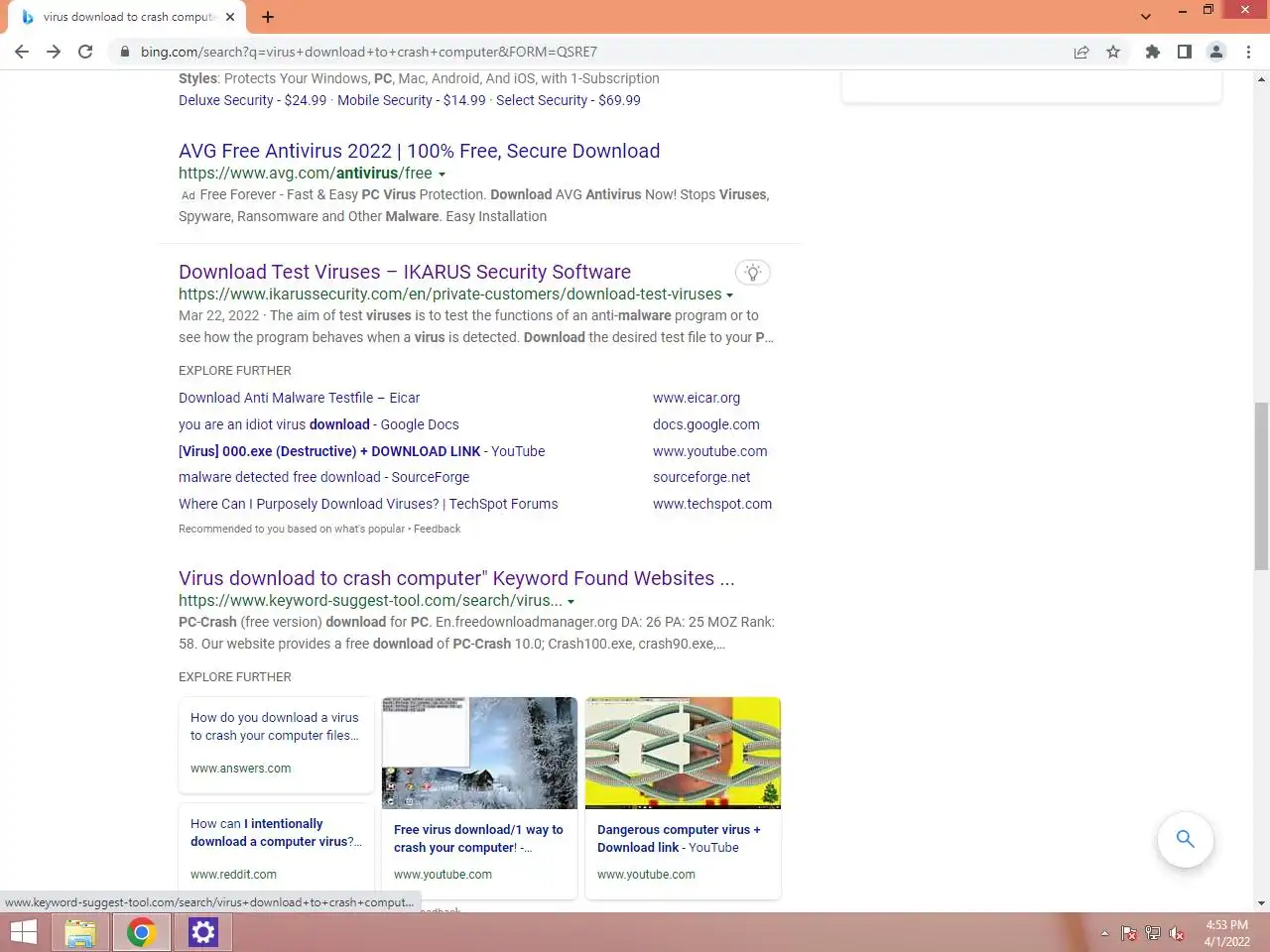The height and width of the screenshot is (952, 1270).
Task: Open the Select Security $69.99 link
Action: tap(569, 100)
